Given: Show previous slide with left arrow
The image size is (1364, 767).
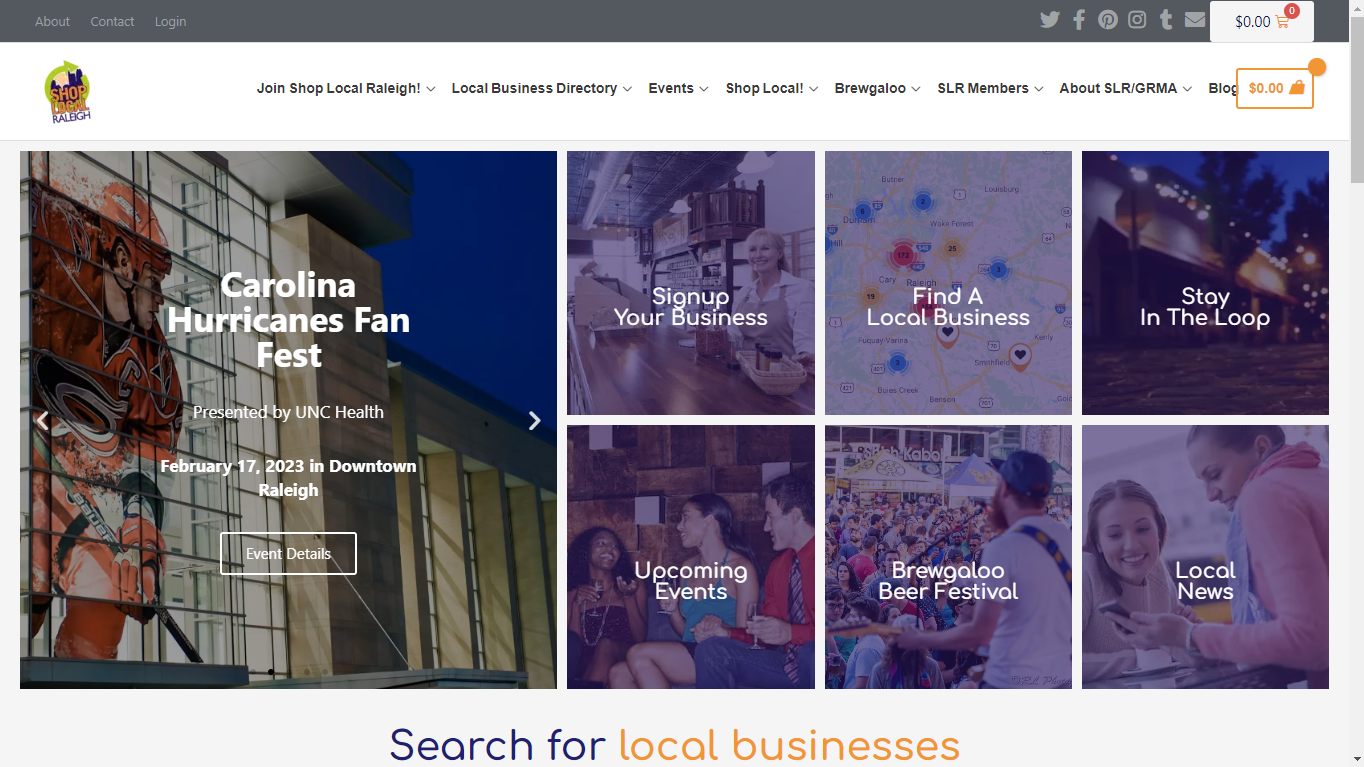Looking at the screenshot, I should [x=42, y=421].
